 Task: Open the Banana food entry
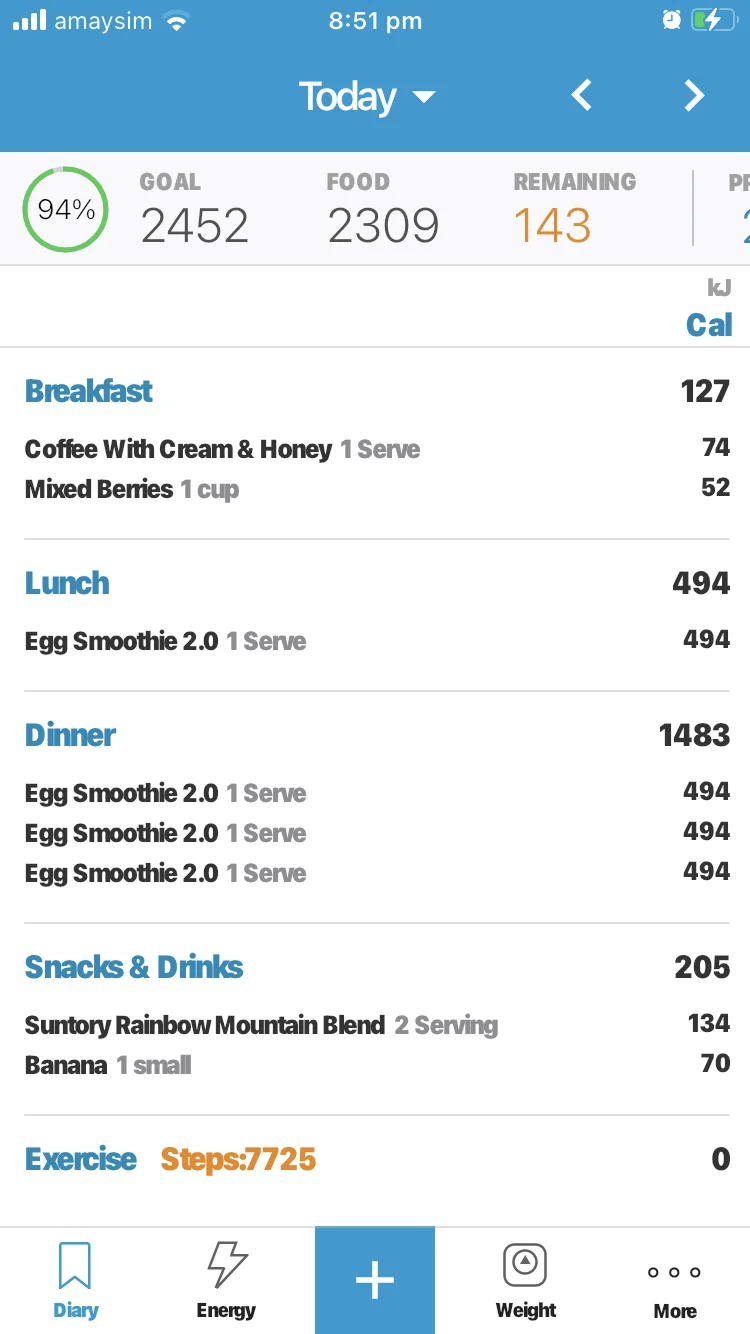point(66,1065)
